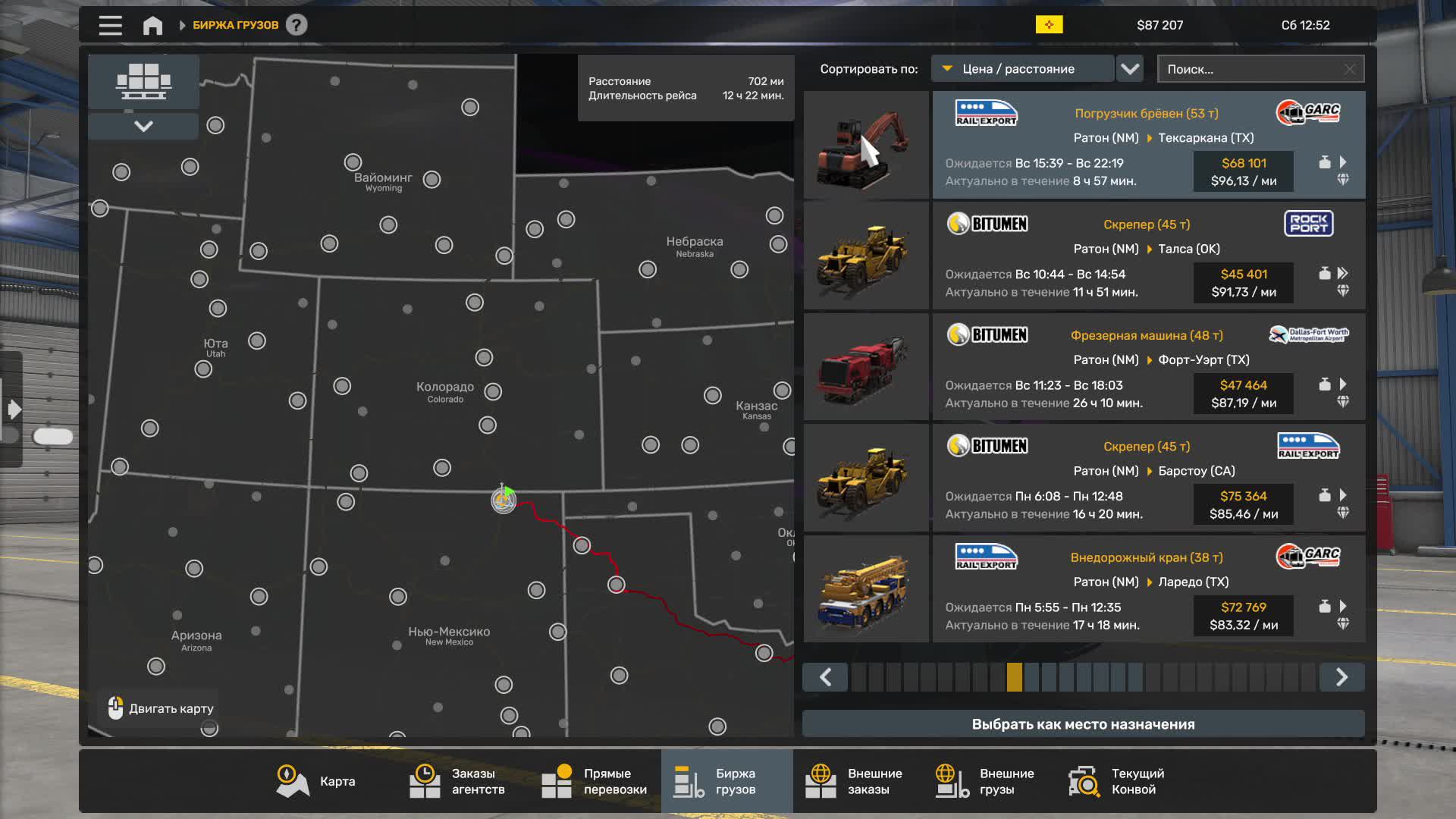This screenshot has width=1456, height=819.
Task: Expand the chevron below the cargo filter icon
Action: click(x=143, y=127)
